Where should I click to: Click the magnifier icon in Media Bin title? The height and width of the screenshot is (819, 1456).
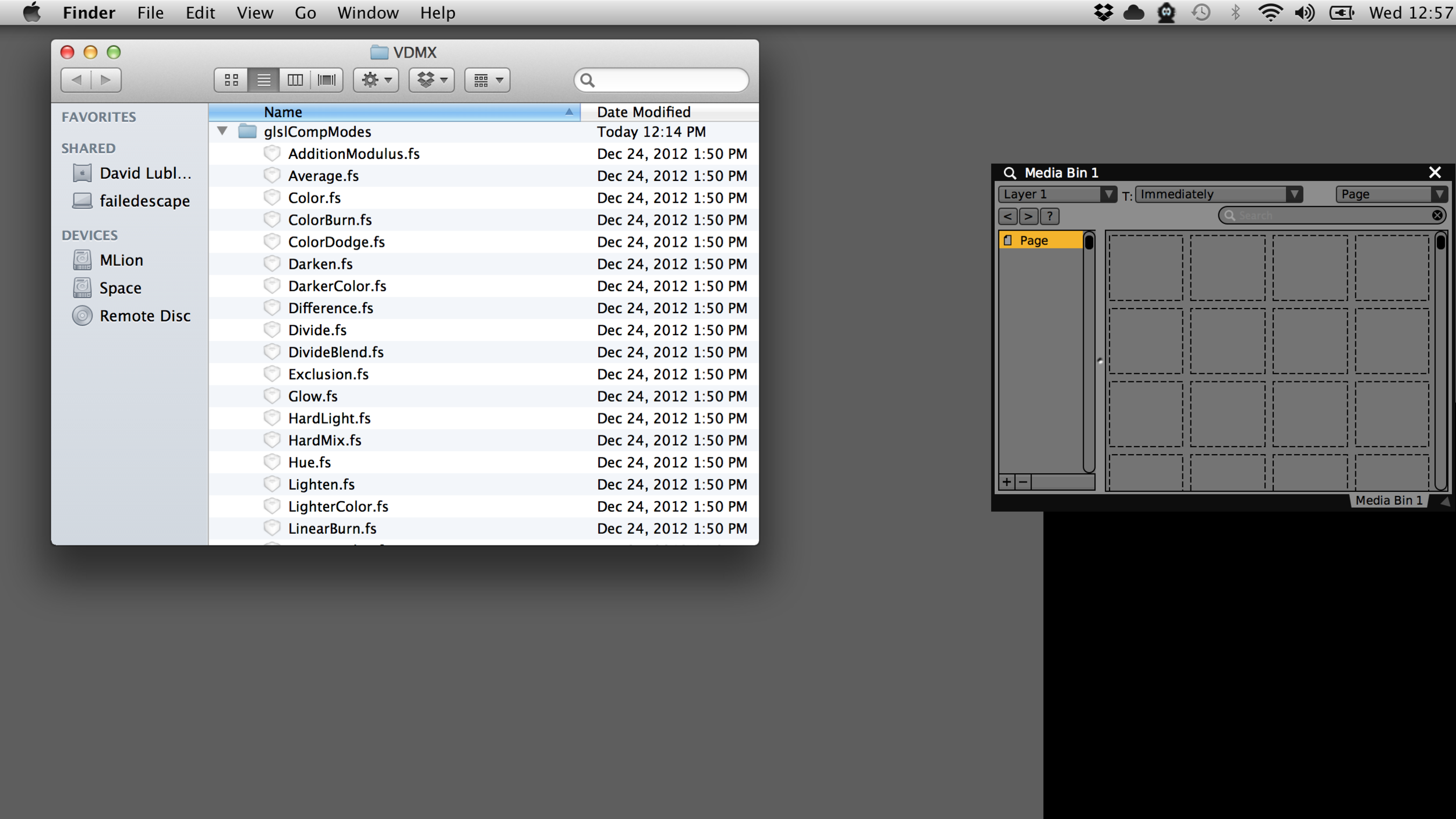click(x=1009, y=173)
